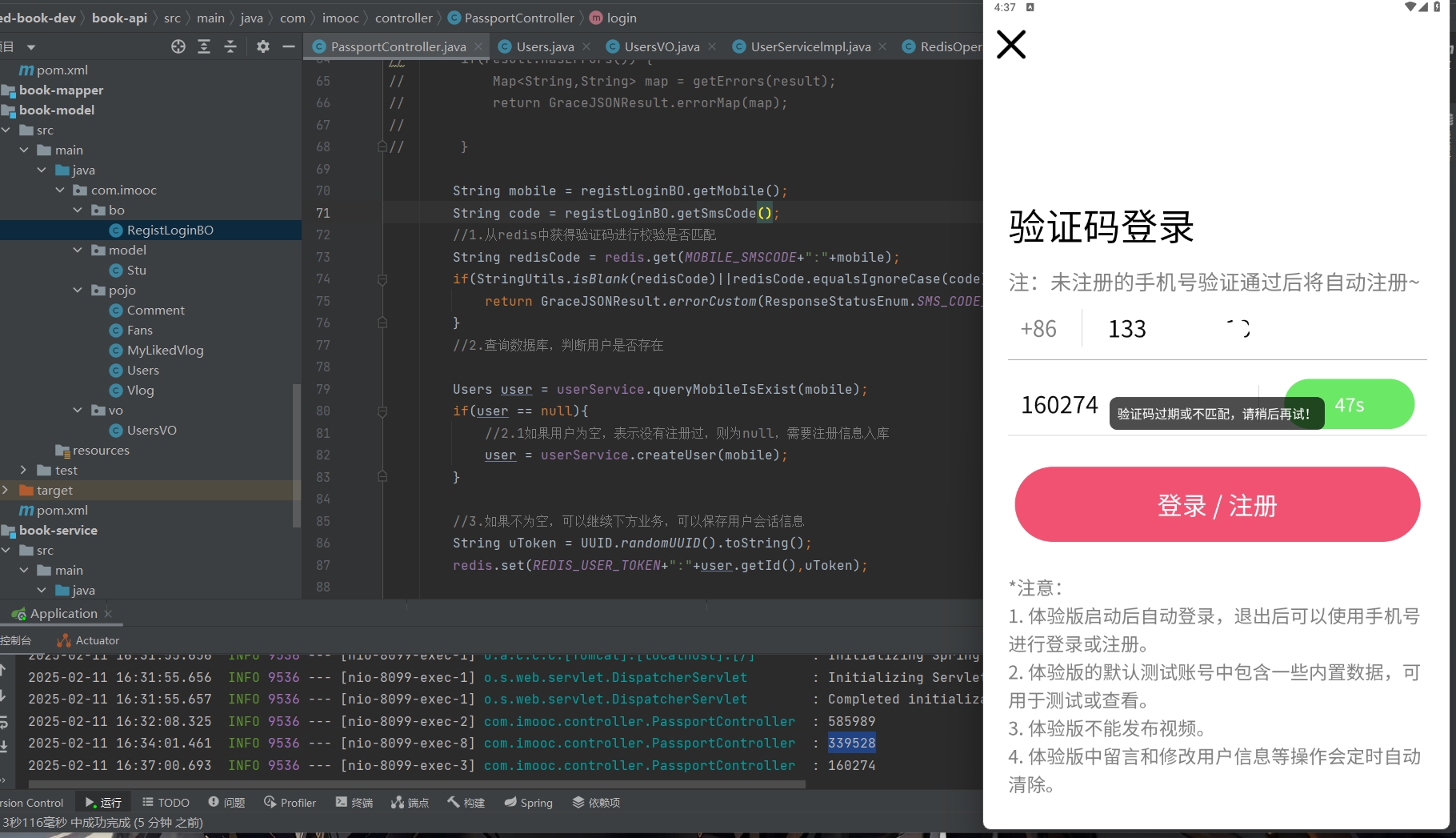Open the Actuator tab in run panel

point(89,640)
